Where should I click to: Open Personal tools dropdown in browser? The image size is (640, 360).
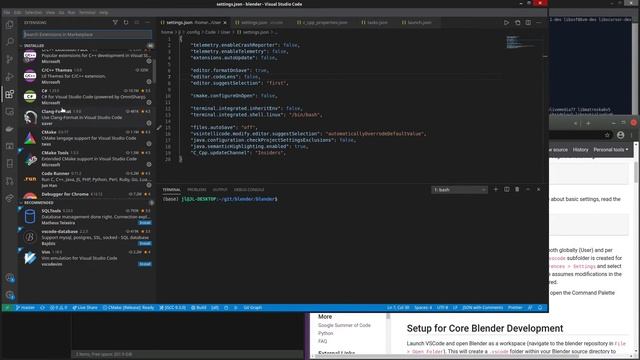pos(611,150)
